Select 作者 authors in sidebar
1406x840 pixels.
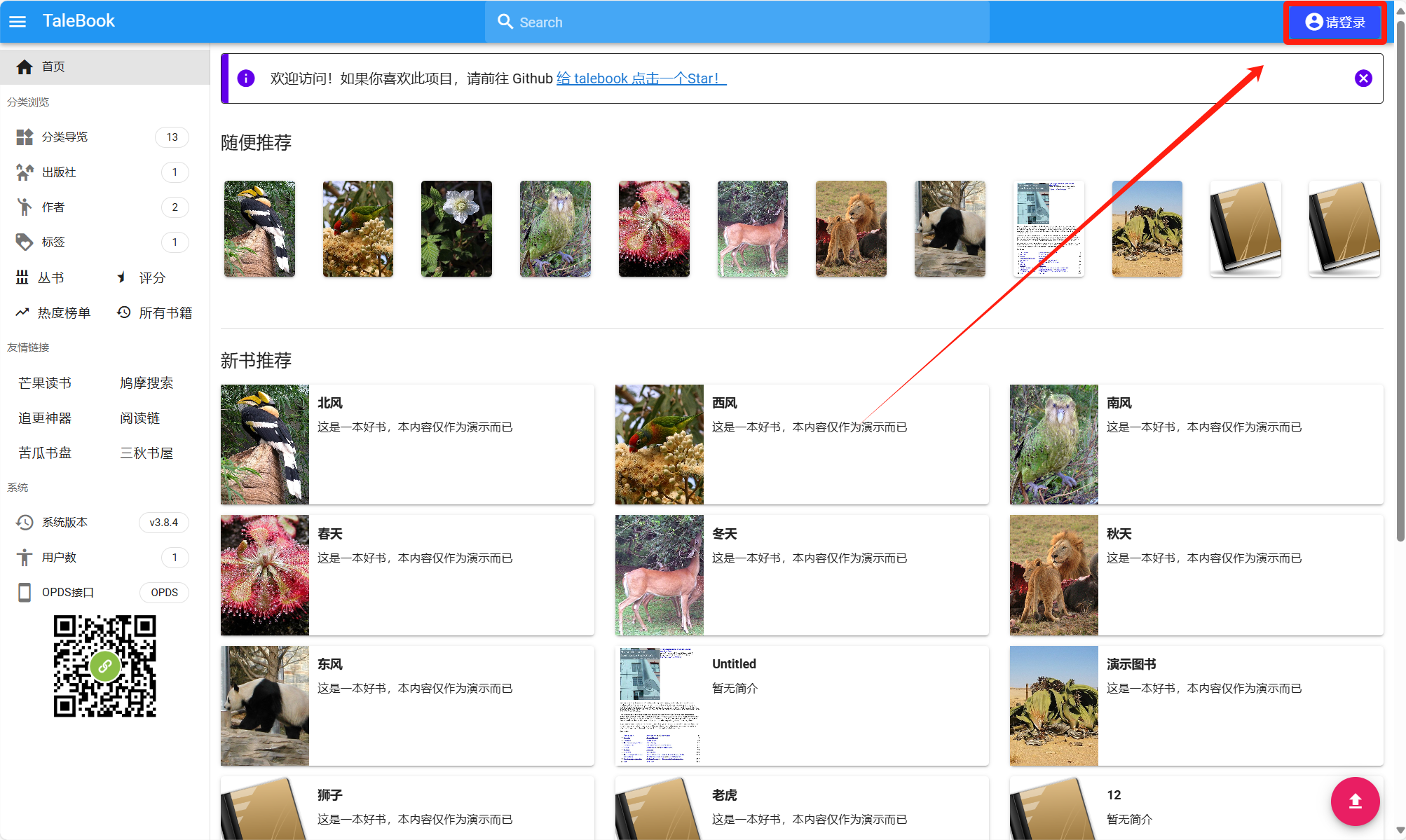tap(53, 207)
